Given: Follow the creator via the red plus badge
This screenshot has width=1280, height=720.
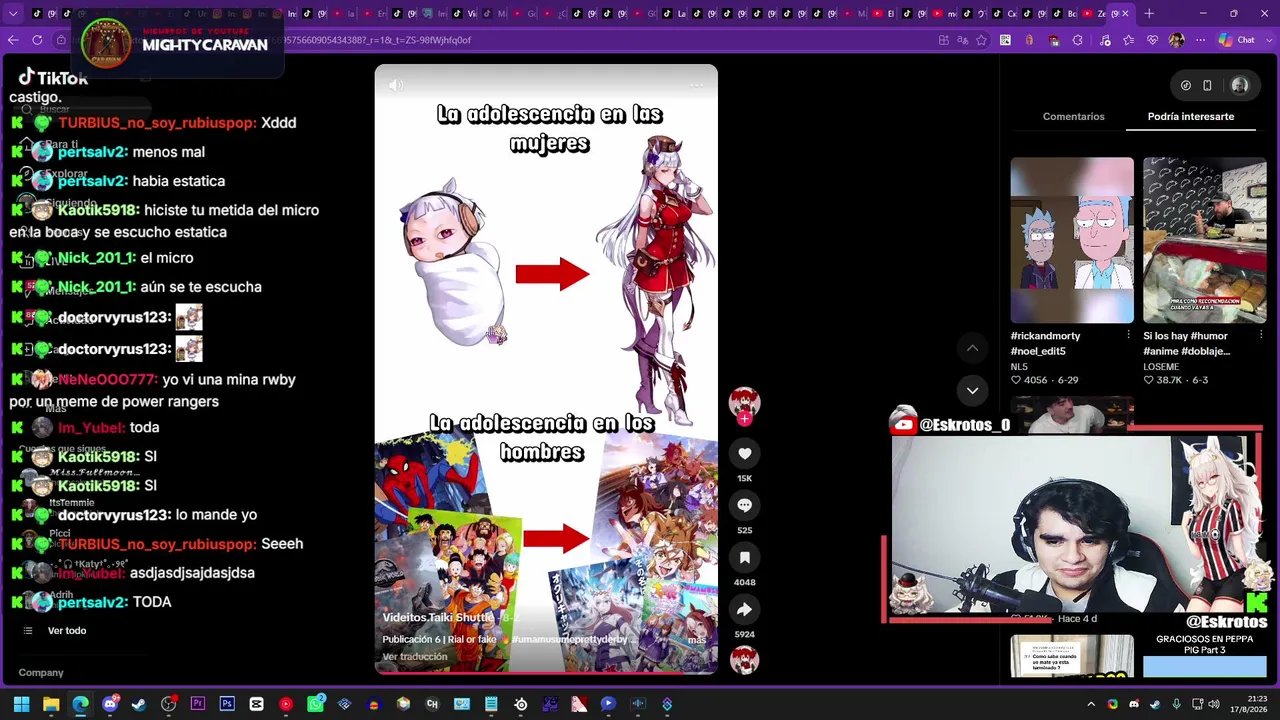Looking at the screenshot, I should [744, 419].
